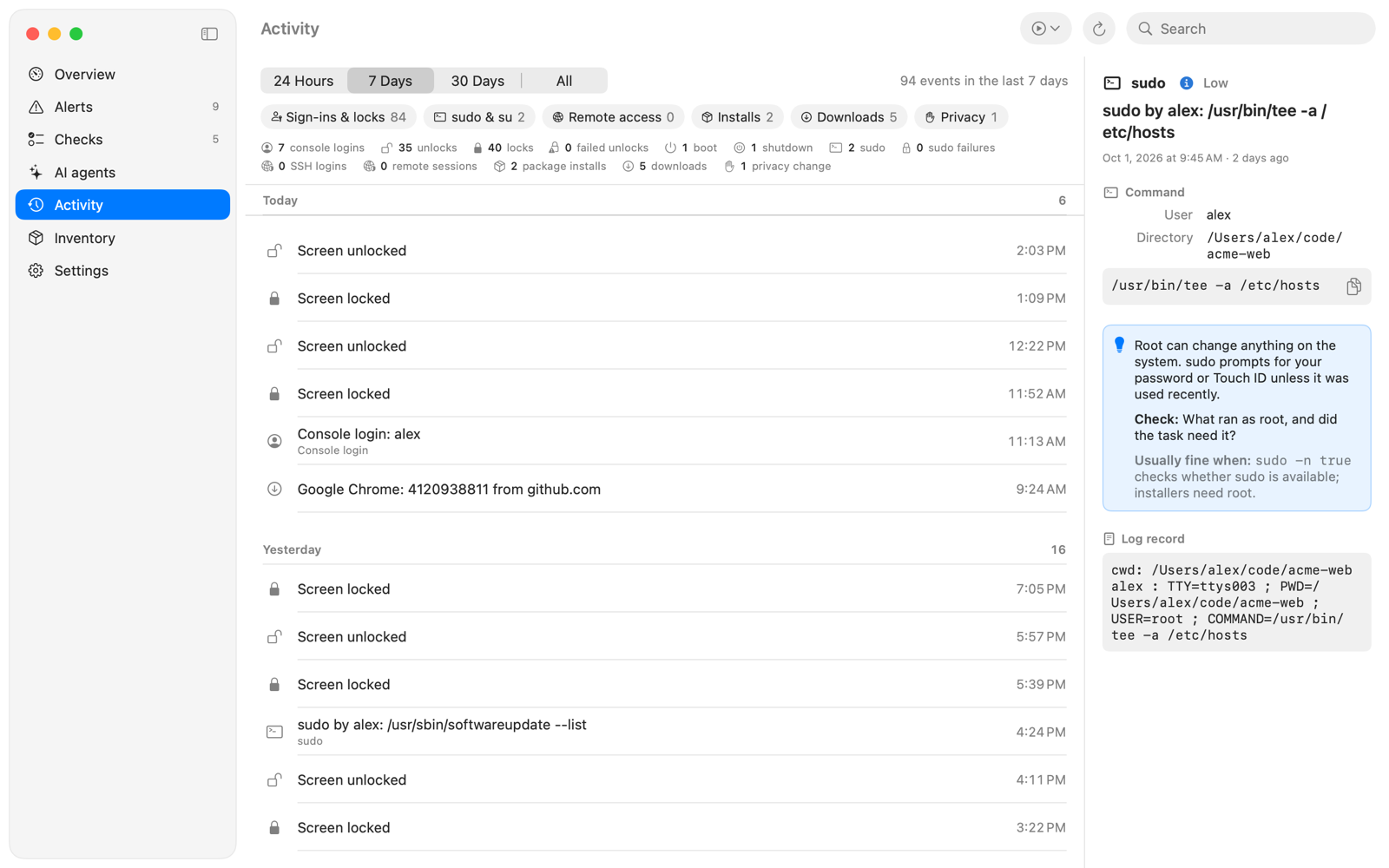This screenshot has width=1389, height=868.
Task: Open AI agents in the sidebar
Action: [x=122, y=172]
